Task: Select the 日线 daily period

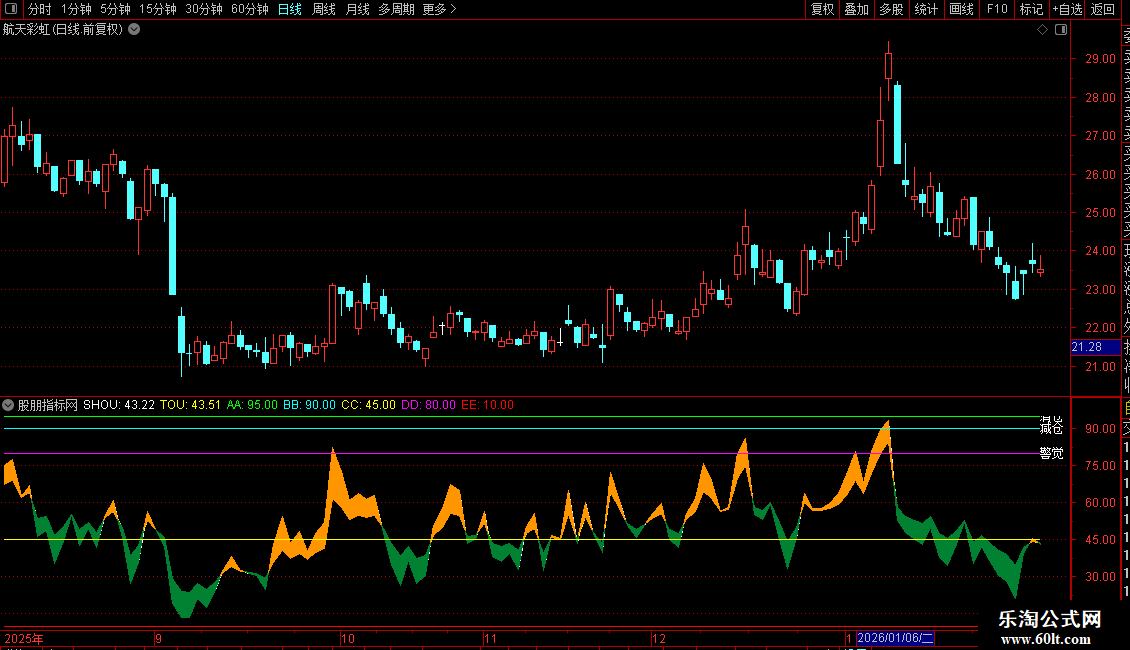Action: 290,9
